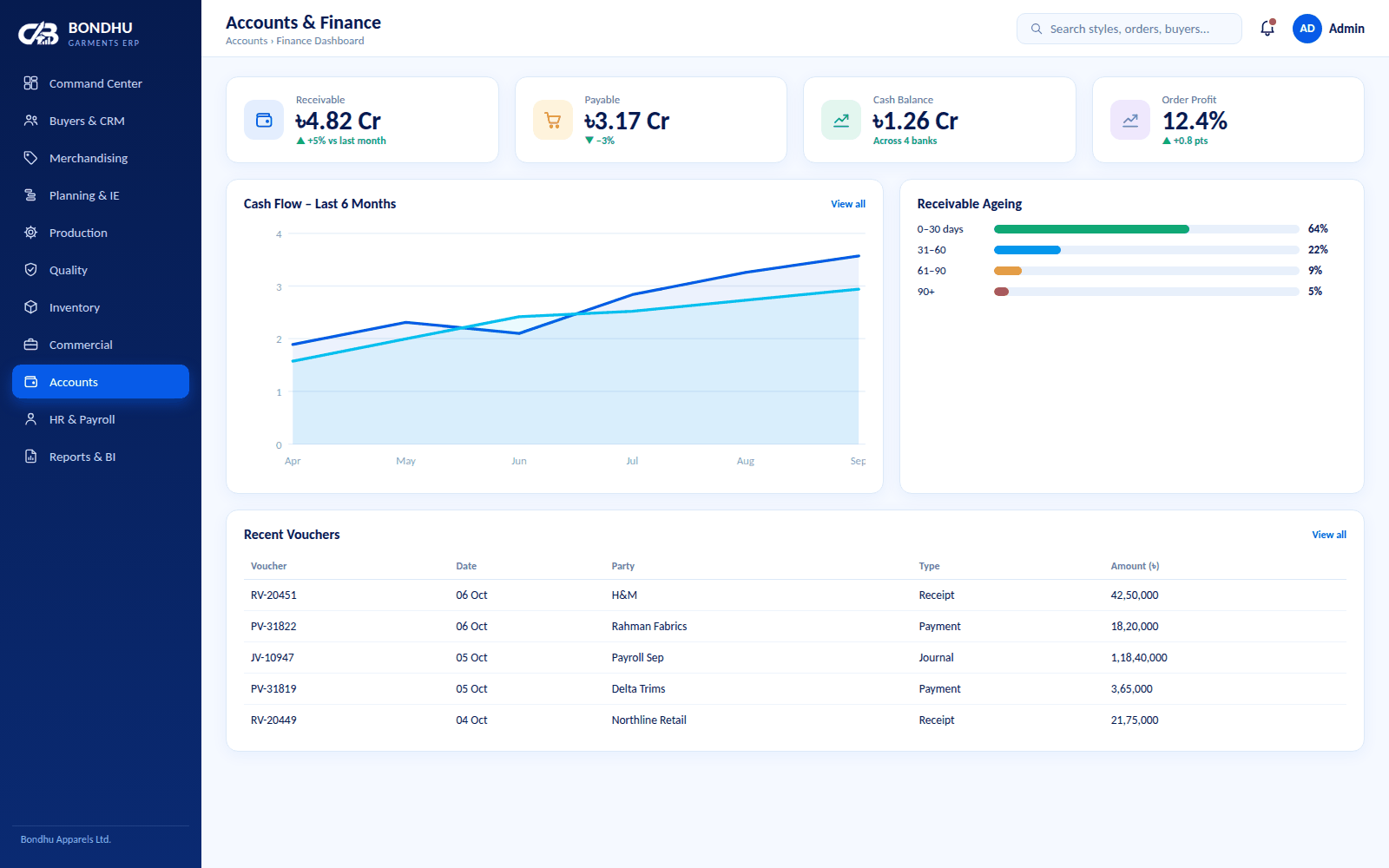This screenshot has width=1389, height=868.
Task: Click the Cash Balance ৳1.26 Cr value
Action: coord(916,121)
